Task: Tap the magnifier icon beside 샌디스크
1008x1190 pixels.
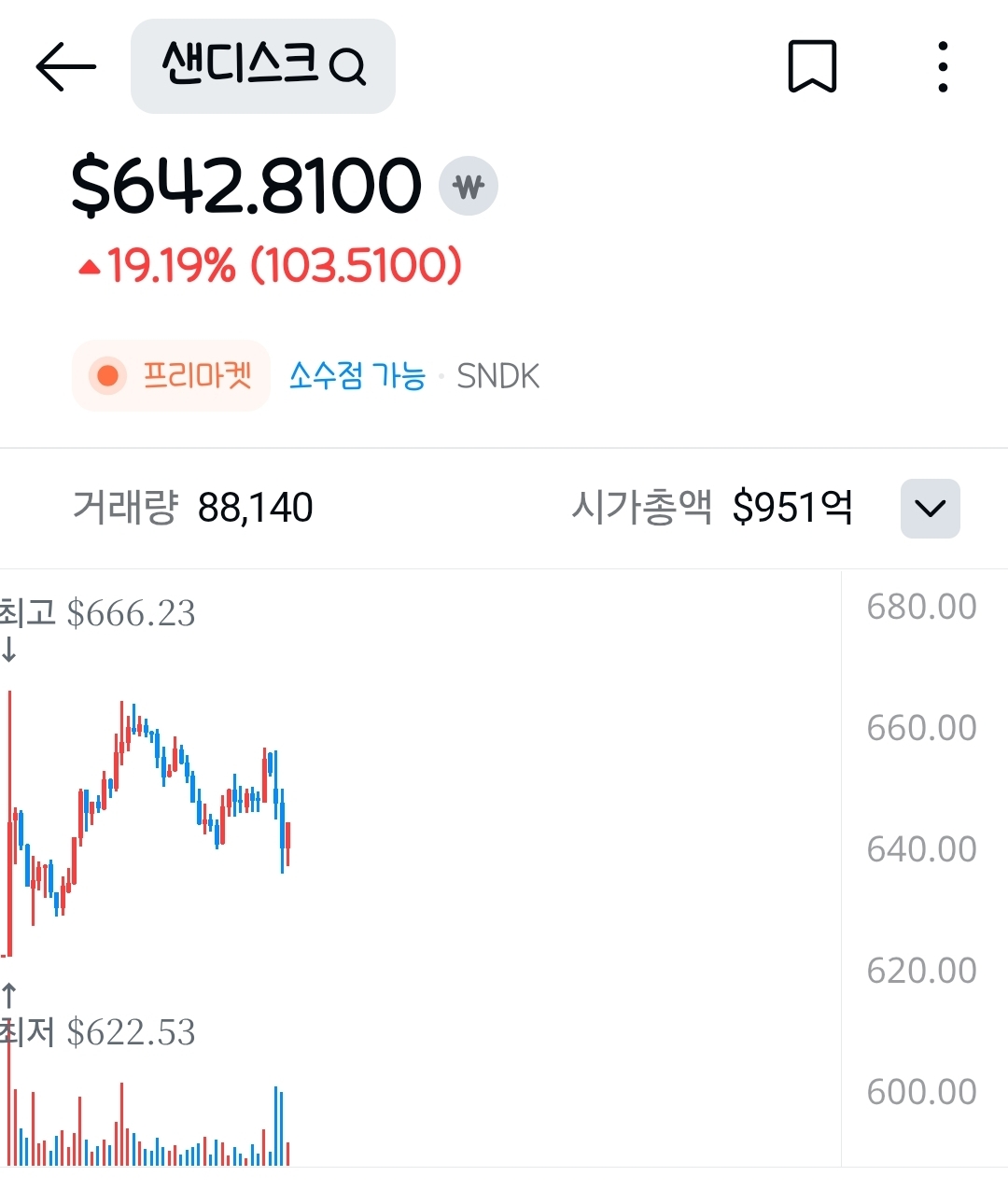Action: 348,67
